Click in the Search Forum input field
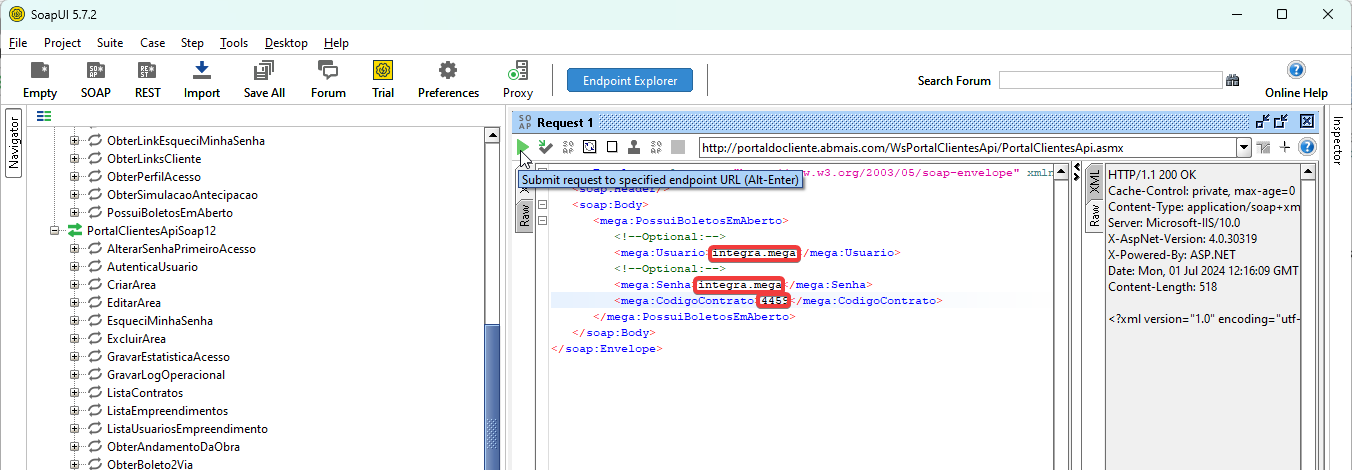 click(1110, 81)
